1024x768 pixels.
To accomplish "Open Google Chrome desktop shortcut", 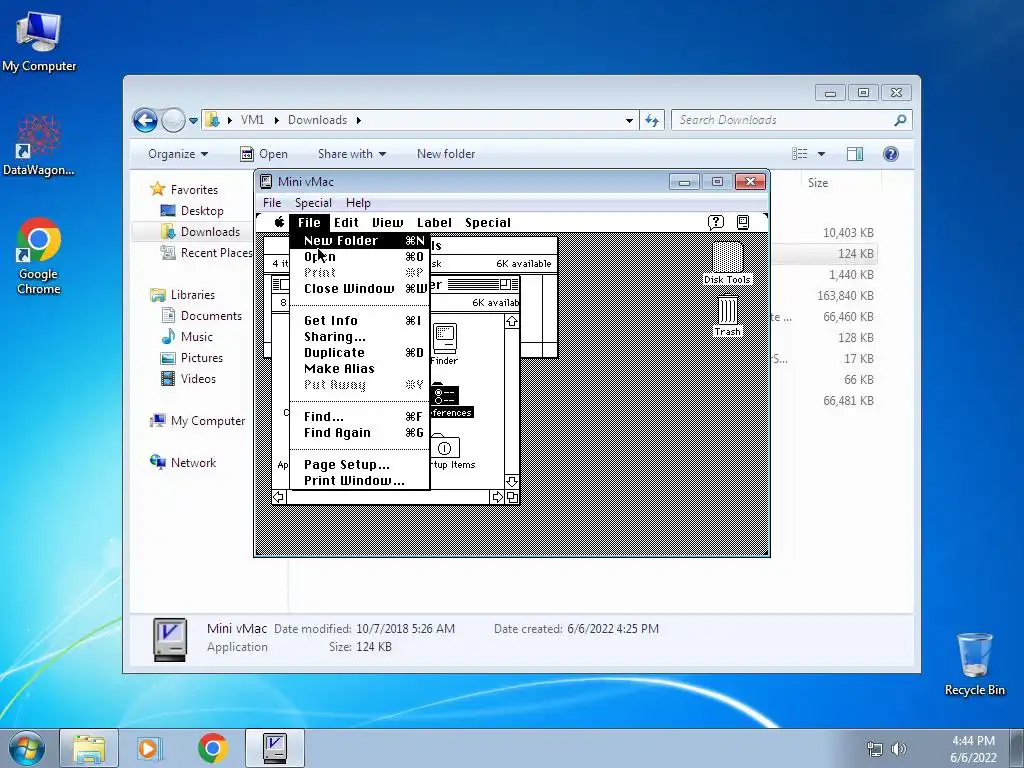I will (x=39, y=257).
